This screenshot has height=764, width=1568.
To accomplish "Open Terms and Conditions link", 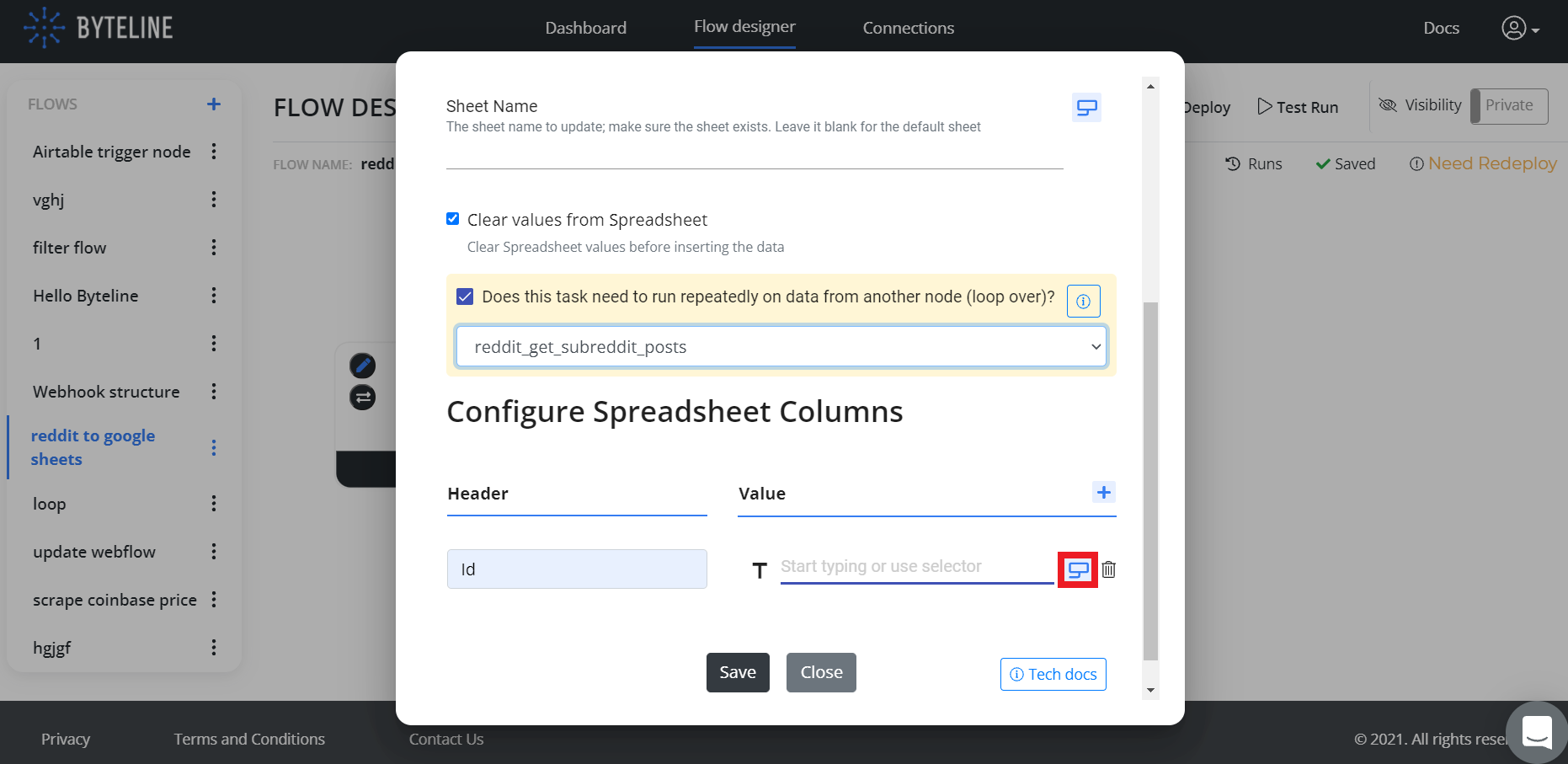I will (x=249, y=739).
